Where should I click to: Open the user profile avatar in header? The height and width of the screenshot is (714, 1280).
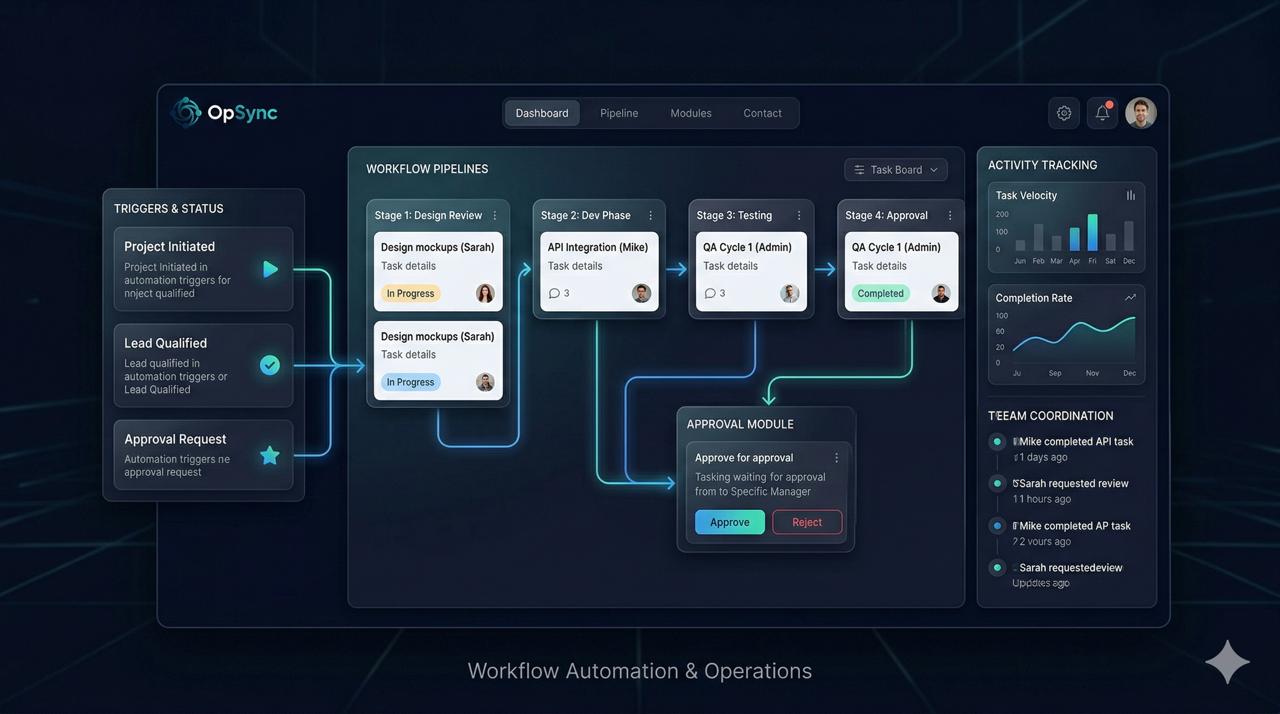pyautogui.click(x=1141, y=113)
